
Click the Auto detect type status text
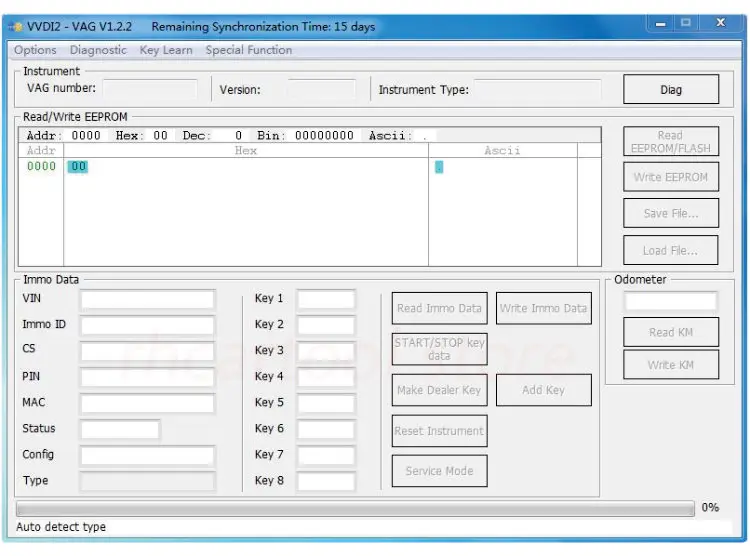click(61, 527)
